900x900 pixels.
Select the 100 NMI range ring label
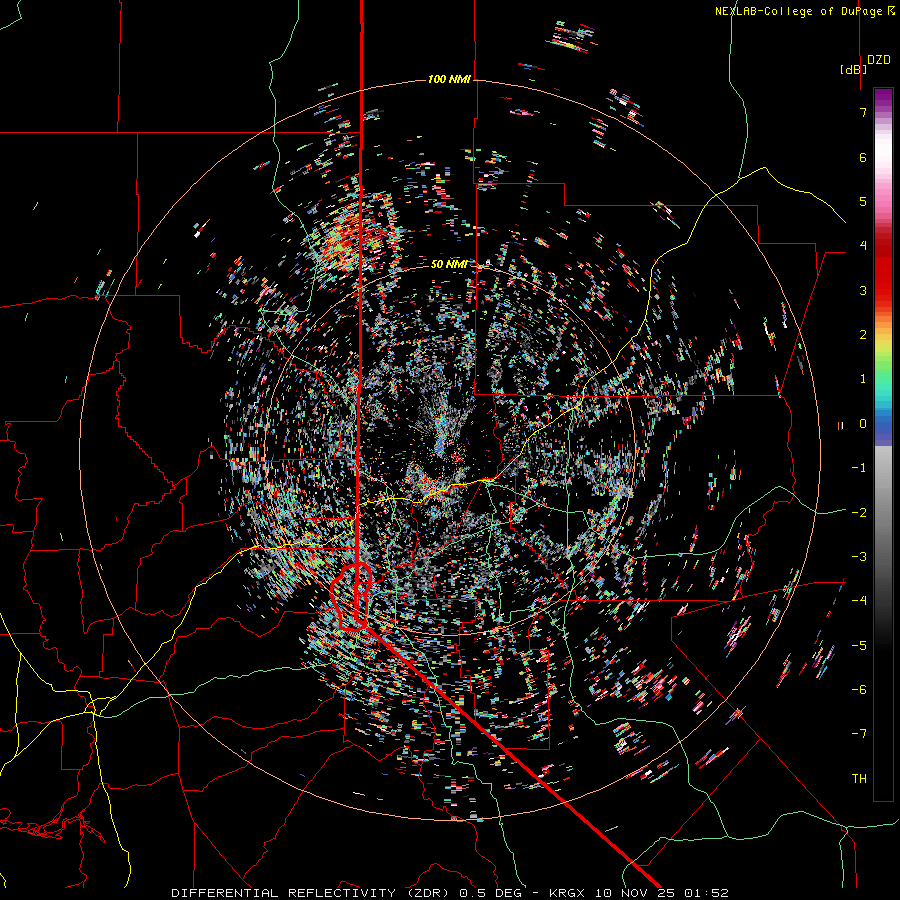coord(449,79)
